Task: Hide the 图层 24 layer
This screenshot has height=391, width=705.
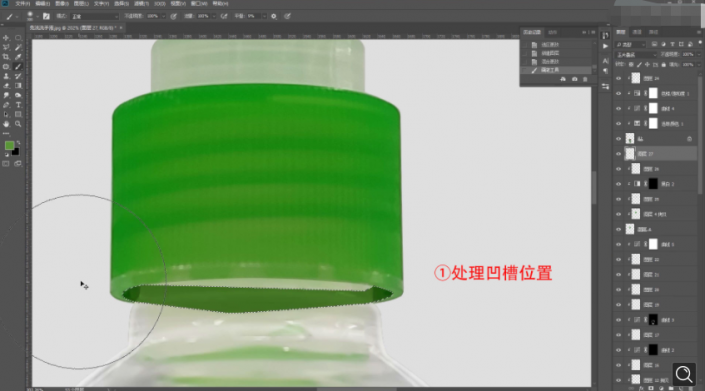Action: 618,78
